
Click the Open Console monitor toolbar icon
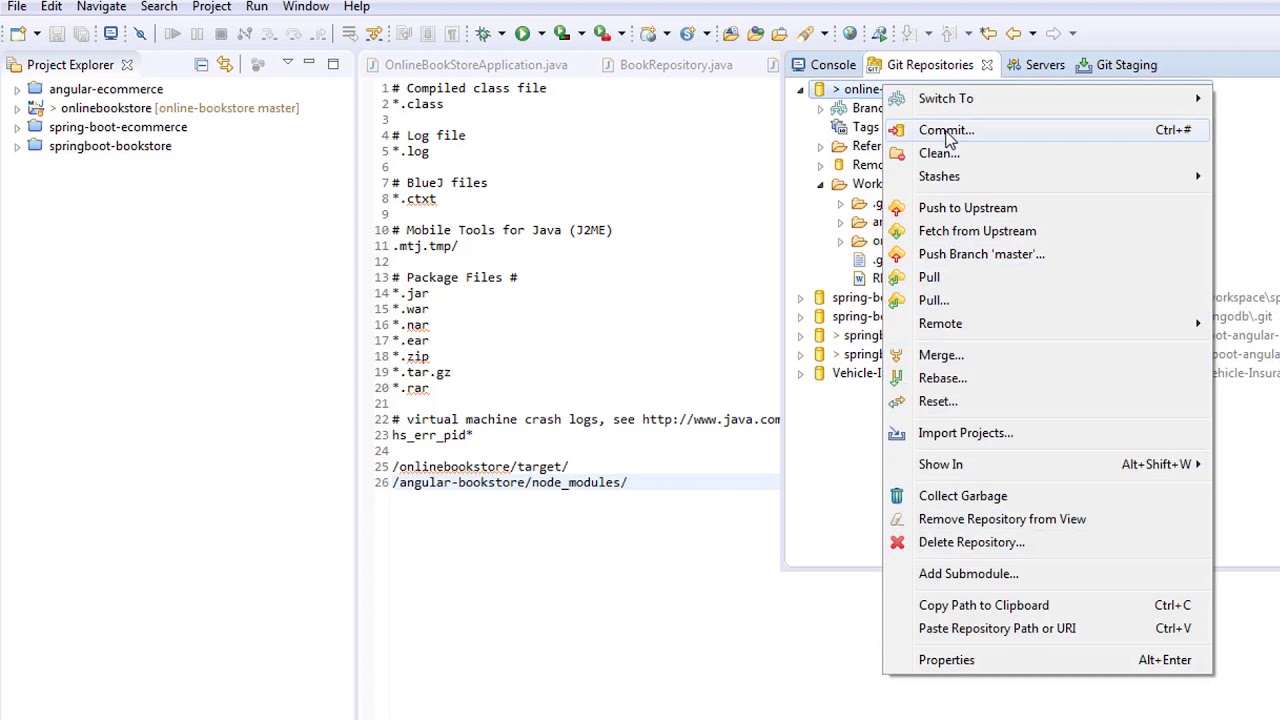point(111,34)
